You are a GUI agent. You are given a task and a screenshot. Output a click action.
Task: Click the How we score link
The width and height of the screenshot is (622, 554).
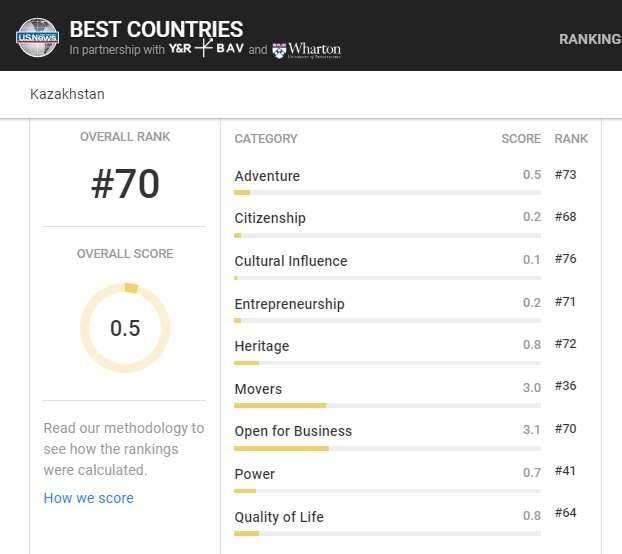coord(88,498)
